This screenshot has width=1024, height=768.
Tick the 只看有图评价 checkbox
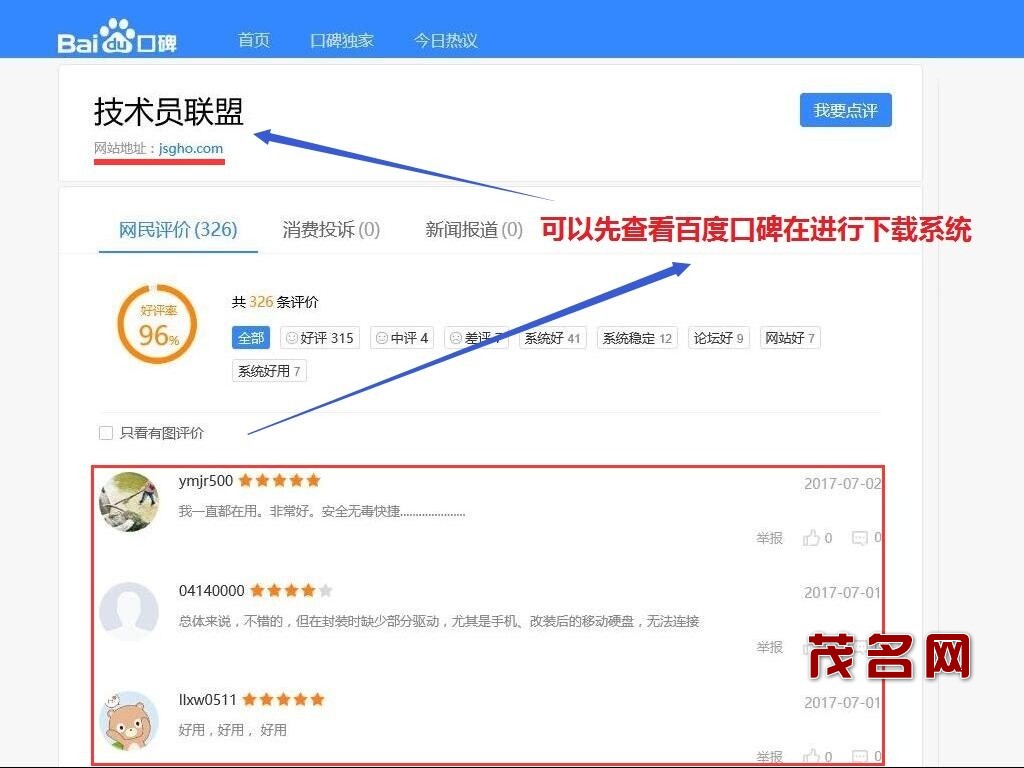pyautogui.click(x=106, y=433)
